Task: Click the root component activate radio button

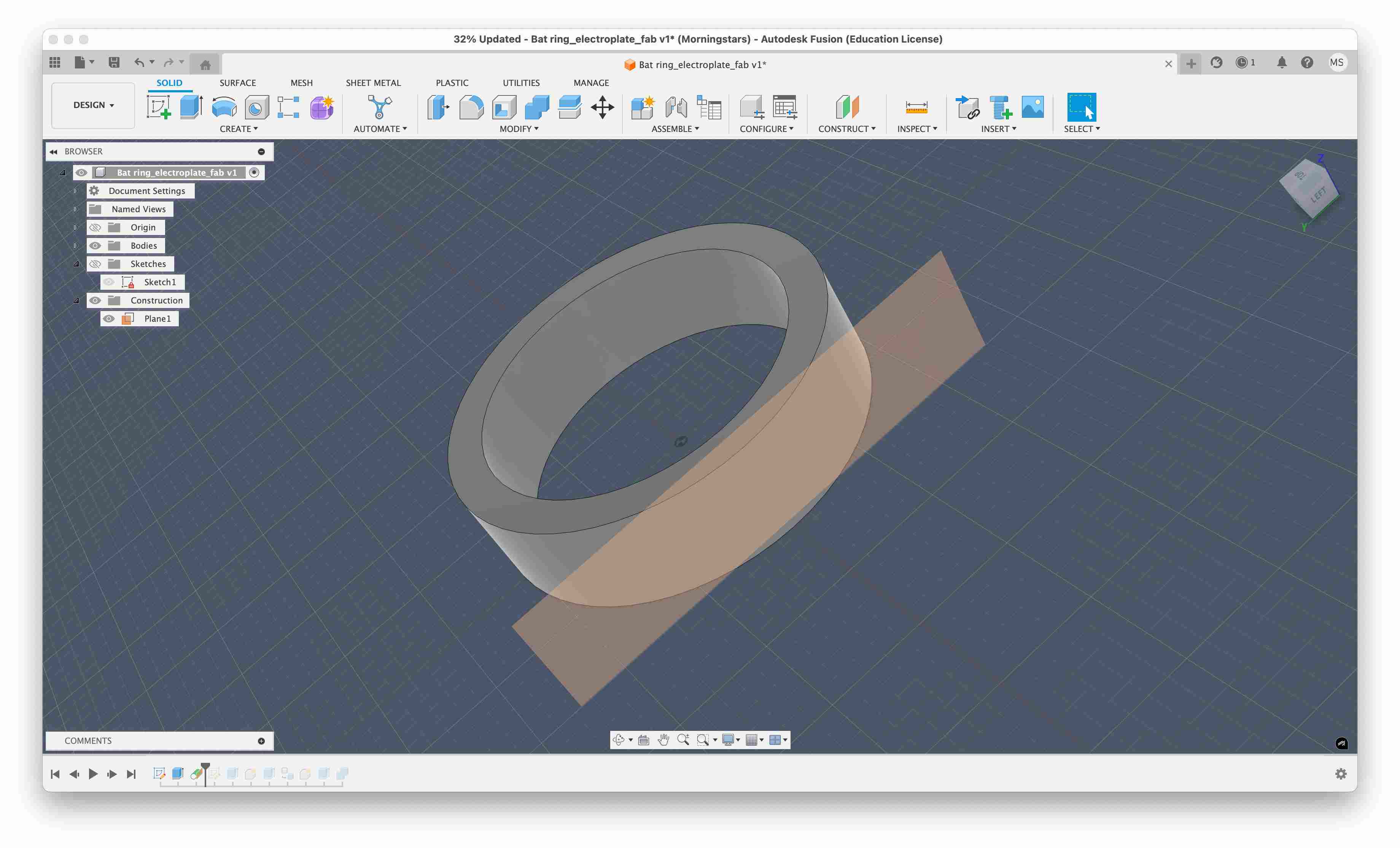Action: pos(255,173)
